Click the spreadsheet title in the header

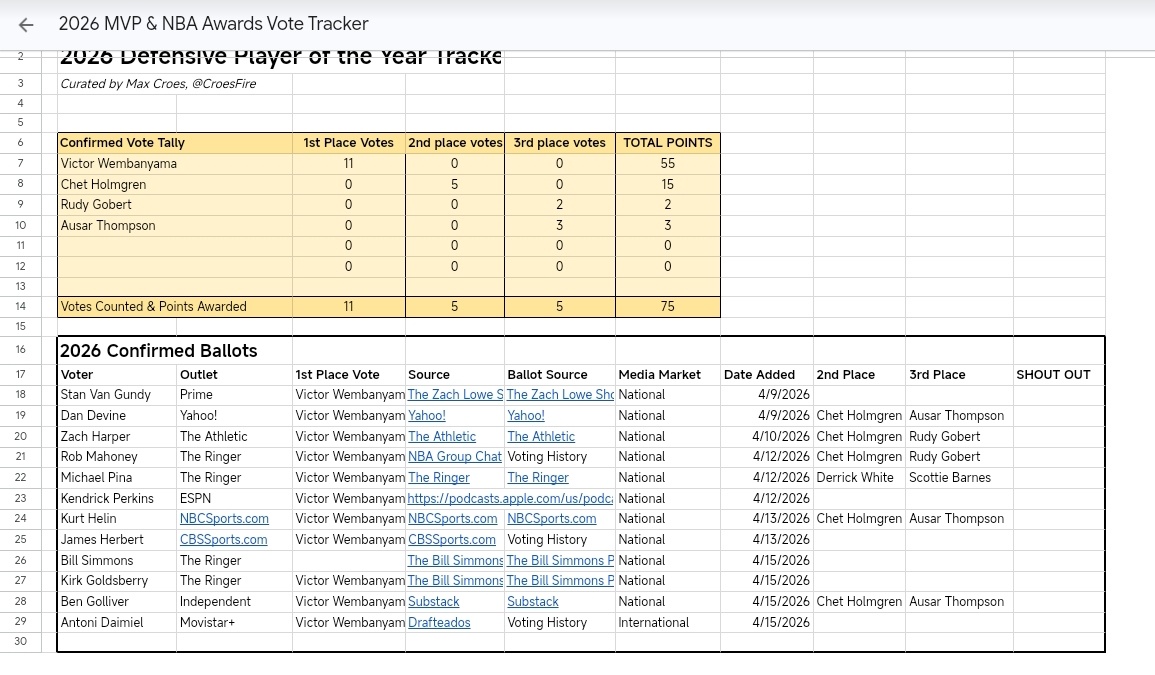(213, 24)
